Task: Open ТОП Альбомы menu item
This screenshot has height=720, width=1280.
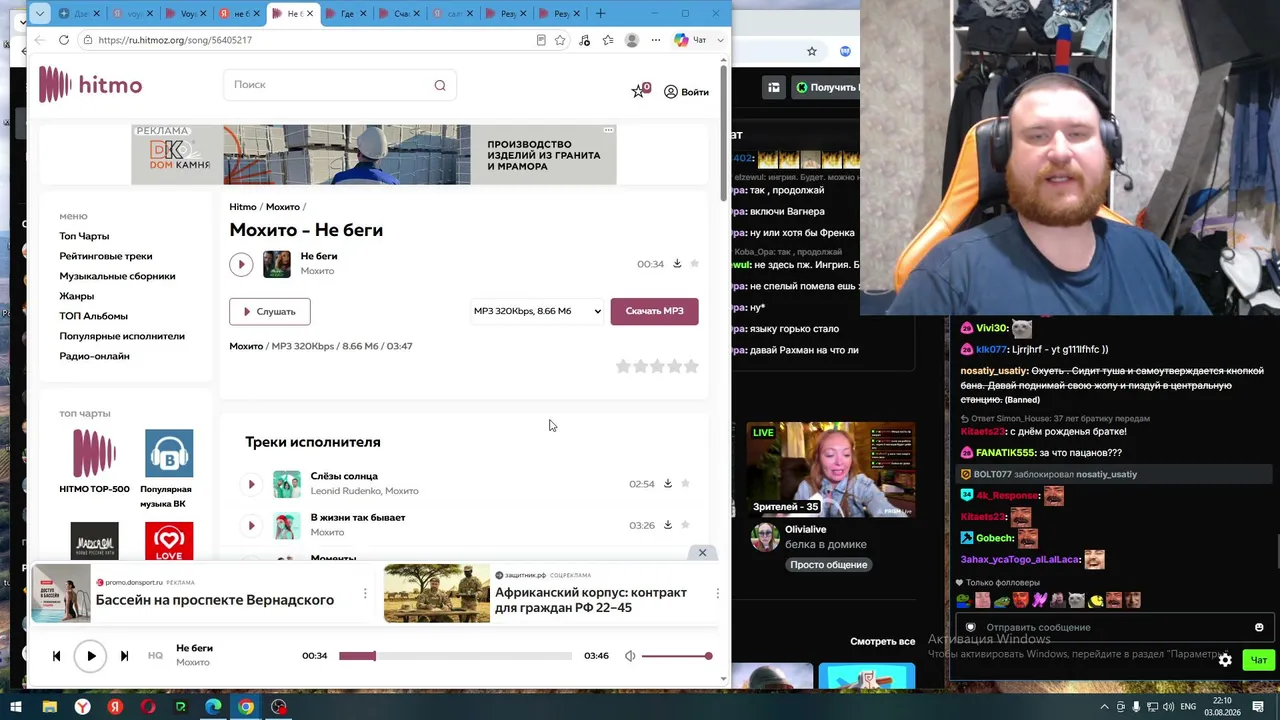Action: (x=93, y=316)
